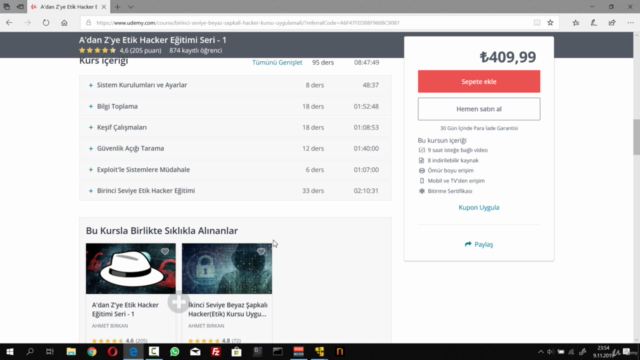Open a new browser tab
The image size is (640, 360).
[x=117, y=7]
